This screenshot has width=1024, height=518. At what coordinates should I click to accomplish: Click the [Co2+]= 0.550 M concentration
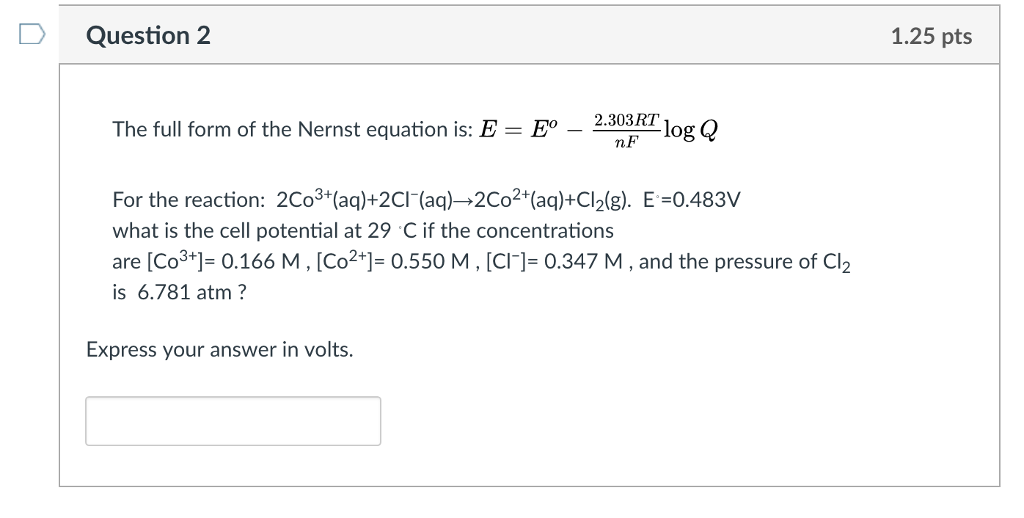[x=392, y=261]
